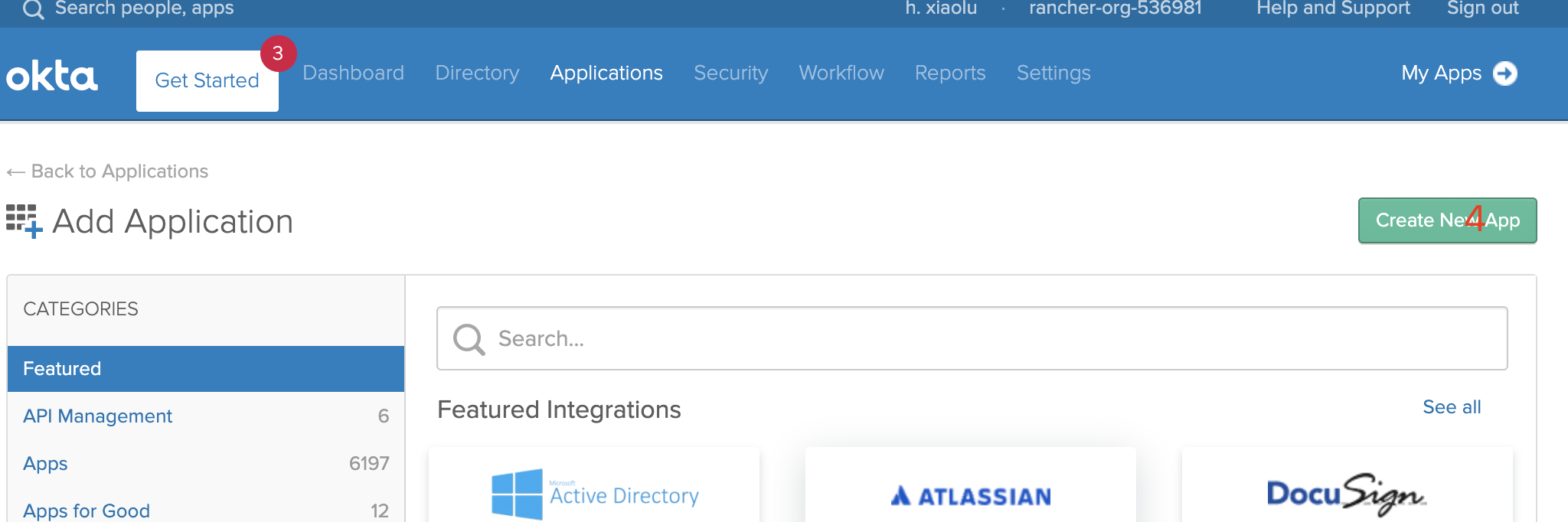Open the Security menu
This screenshot has width=1568, height=522.
(730, 73)
